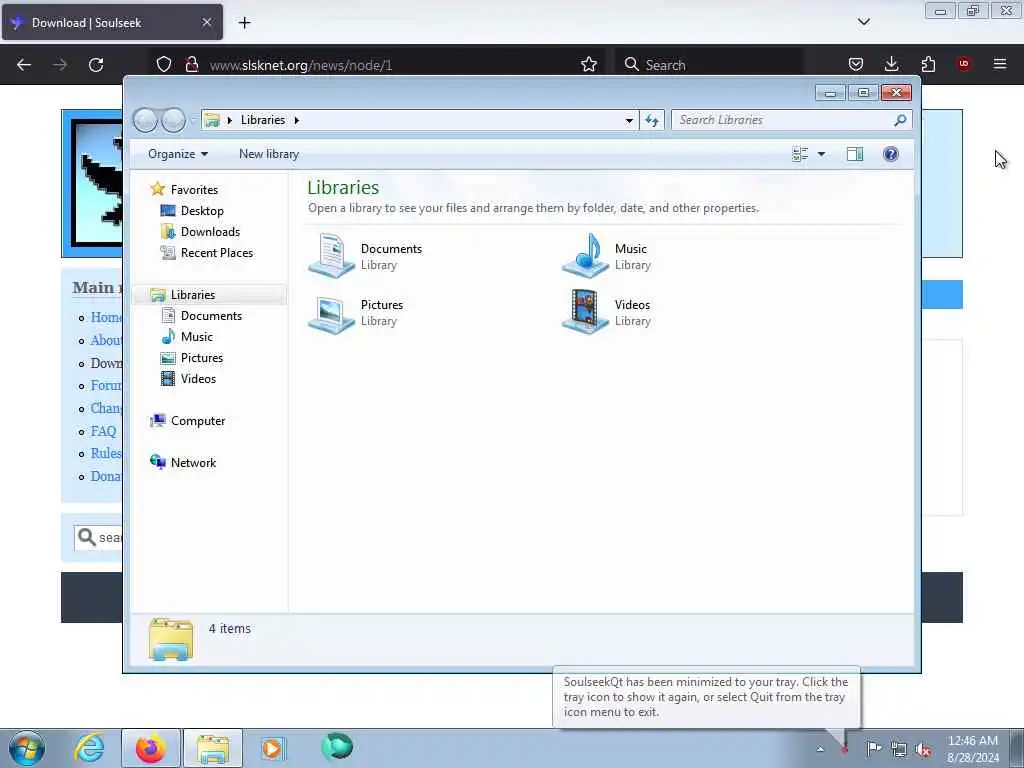Open recent pages dropdown beside nav buttons
The height and width of the screenshot is (768, 1024).
coord(193,120)
